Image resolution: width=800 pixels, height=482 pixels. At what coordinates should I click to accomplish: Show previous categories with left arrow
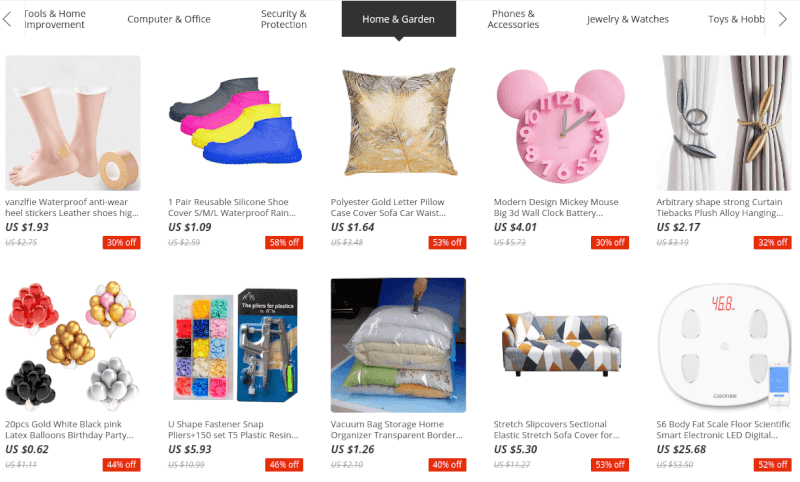[7, 19]
